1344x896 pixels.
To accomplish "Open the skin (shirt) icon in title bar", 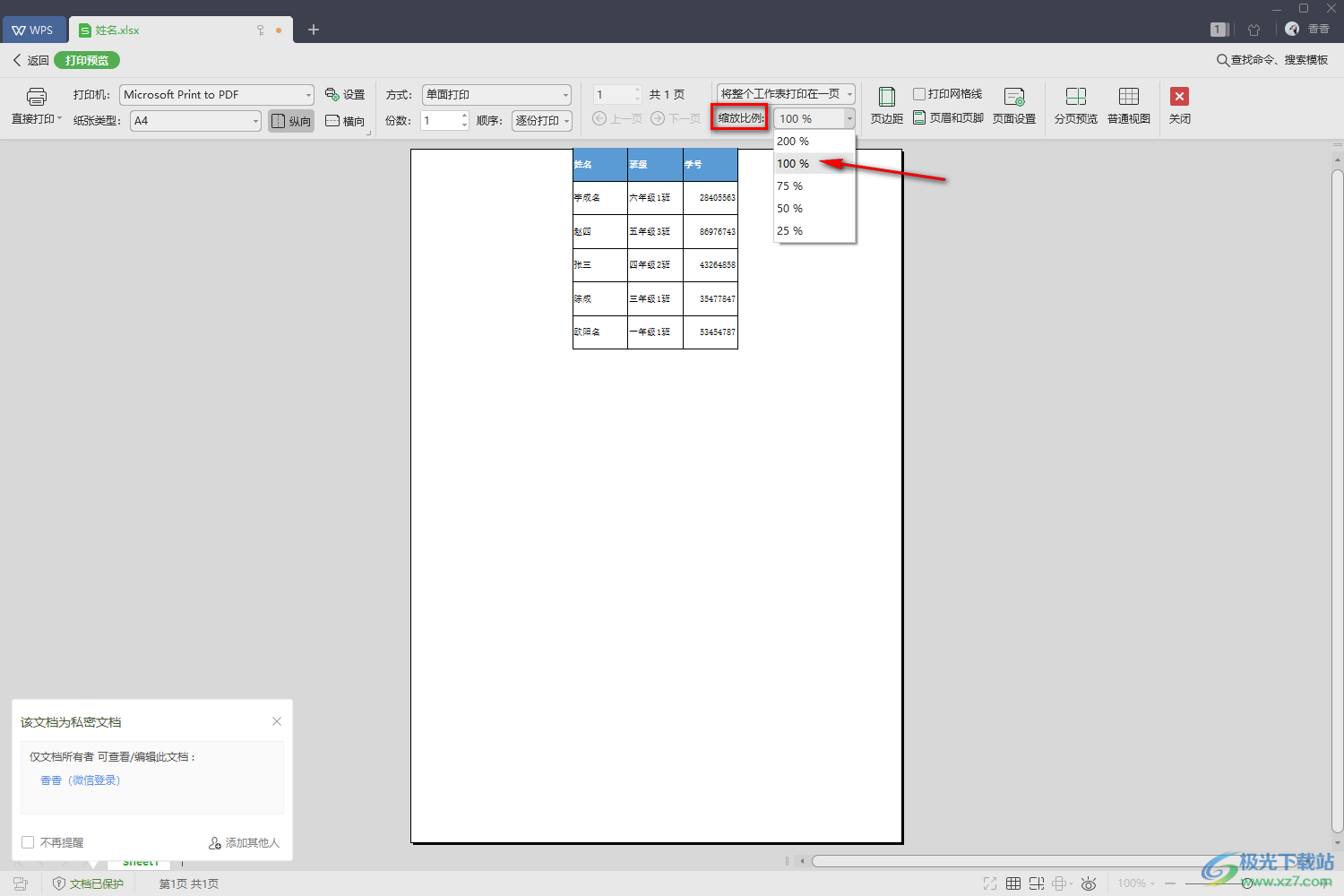I will tap(1254, 30).
